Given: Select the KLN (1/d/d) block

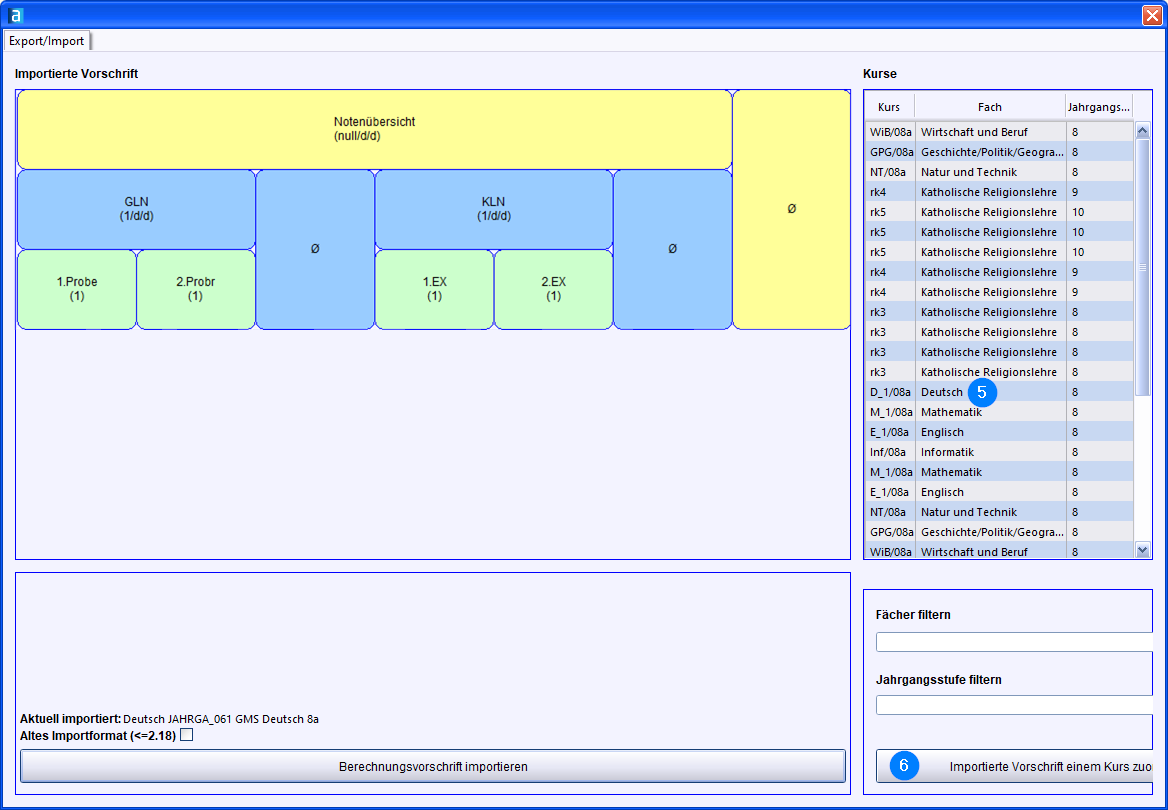Looking at the screenshot, I should tap(494, 209).
